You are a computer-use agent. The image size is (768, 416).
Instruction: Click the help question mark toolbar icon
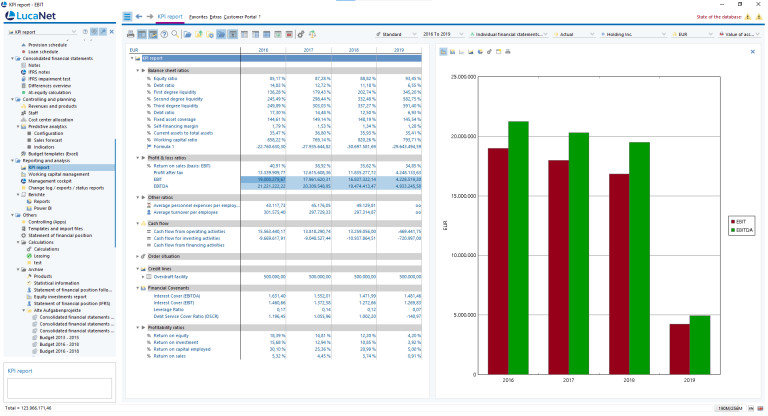click(x=164, y=34)
